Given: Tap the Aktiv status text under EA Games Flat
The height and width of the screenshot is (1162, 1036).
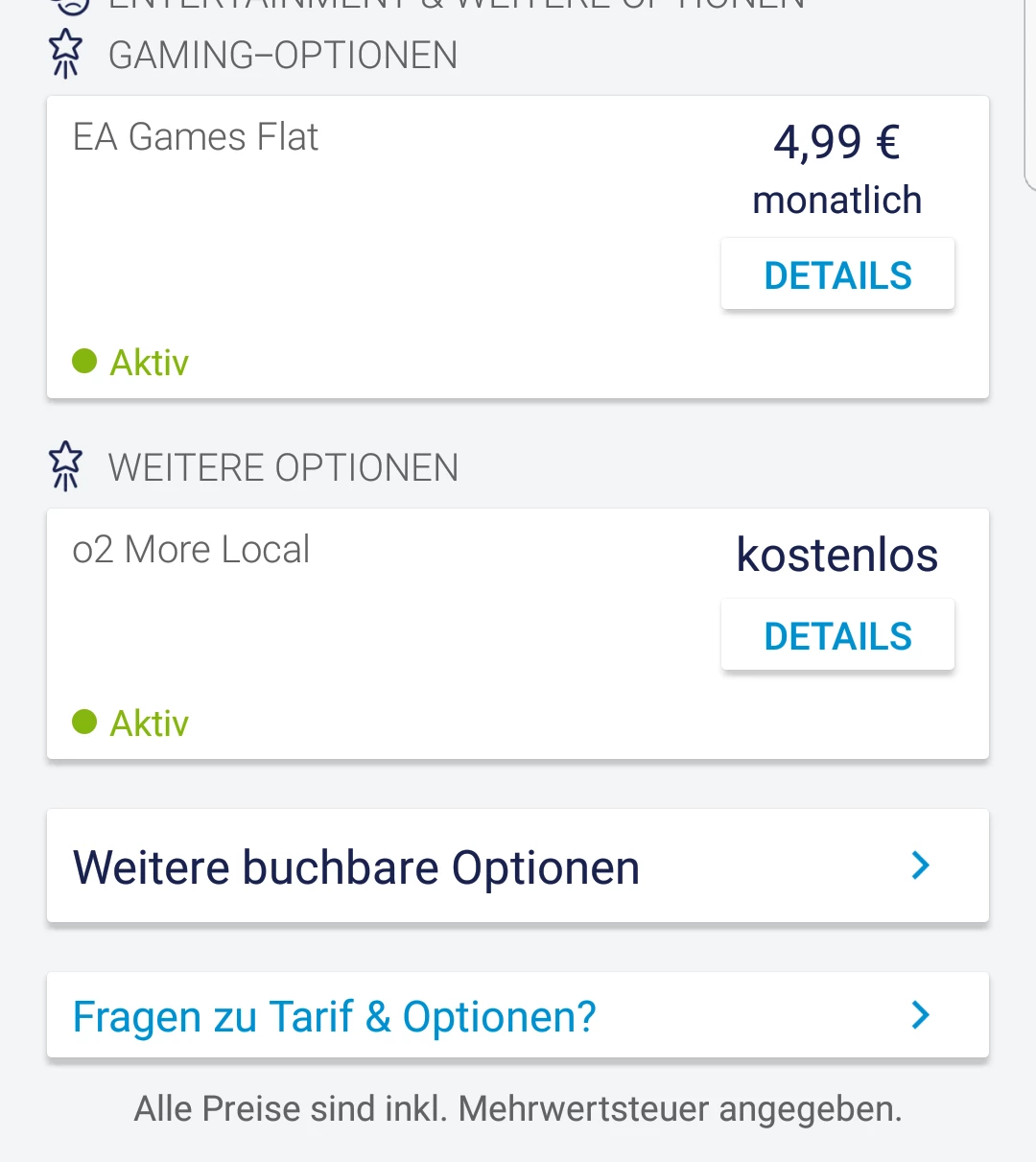Looking at the screenshot, I should click(149, 363).
